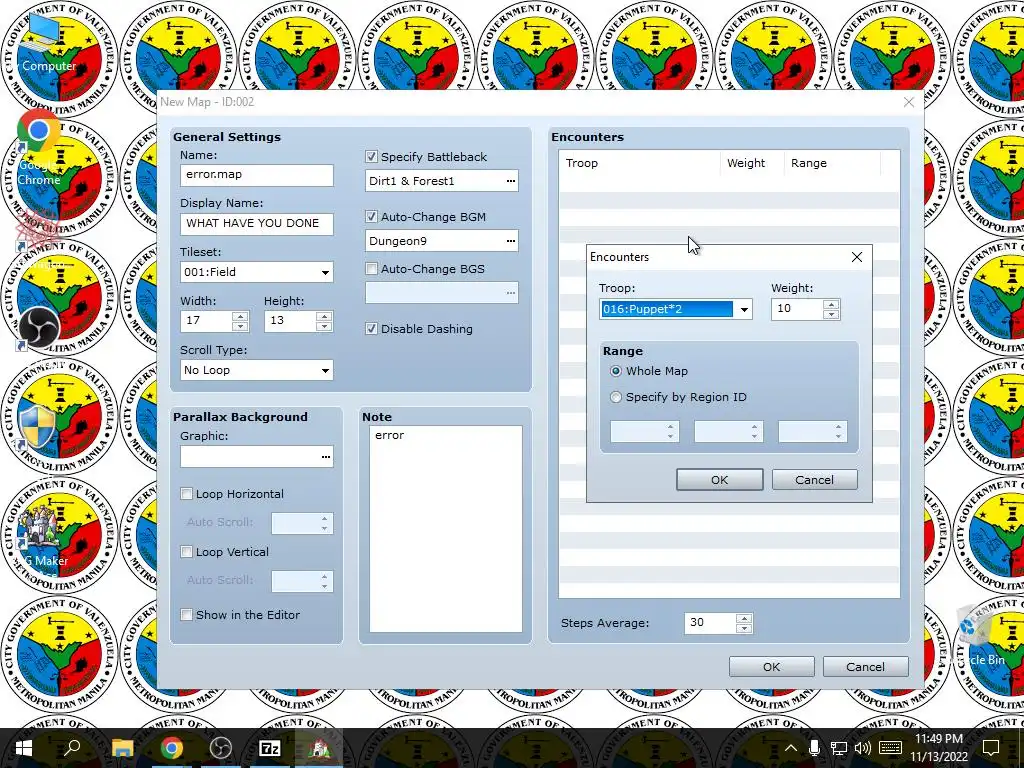This screenshot has height=768, width=1024.
Task: Open Google Chrome desktop shortcut
Action: pos(38,147)
